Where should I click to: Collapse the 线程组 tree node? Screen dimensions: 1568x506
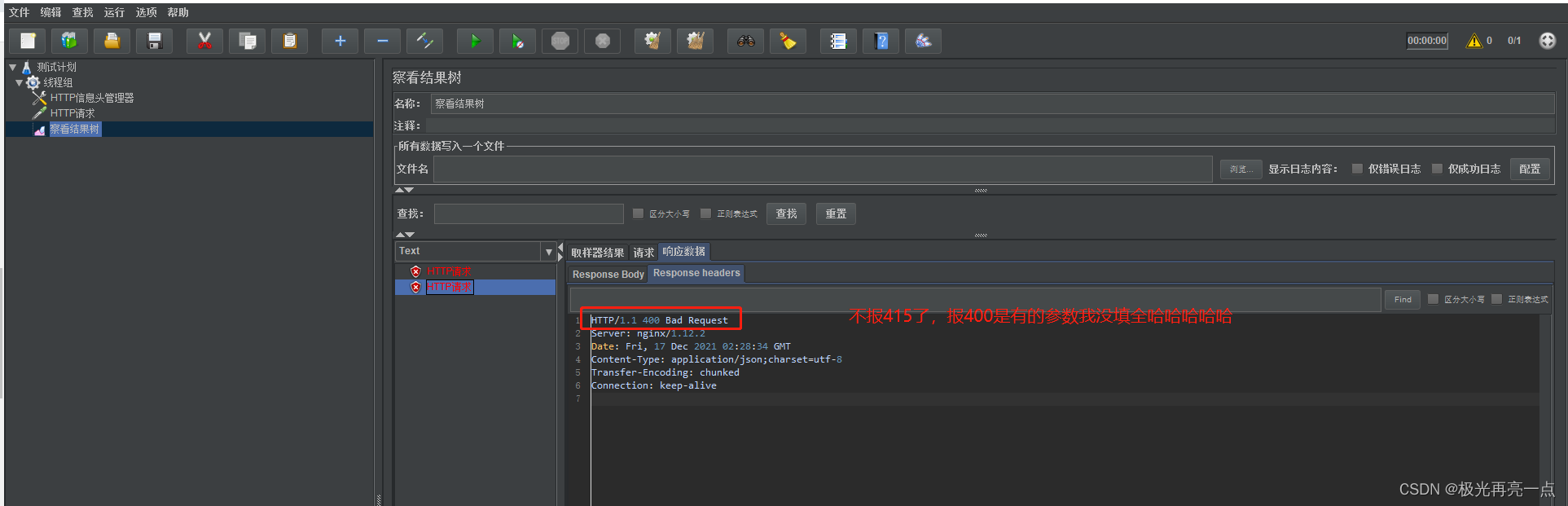tap(19, 82)
